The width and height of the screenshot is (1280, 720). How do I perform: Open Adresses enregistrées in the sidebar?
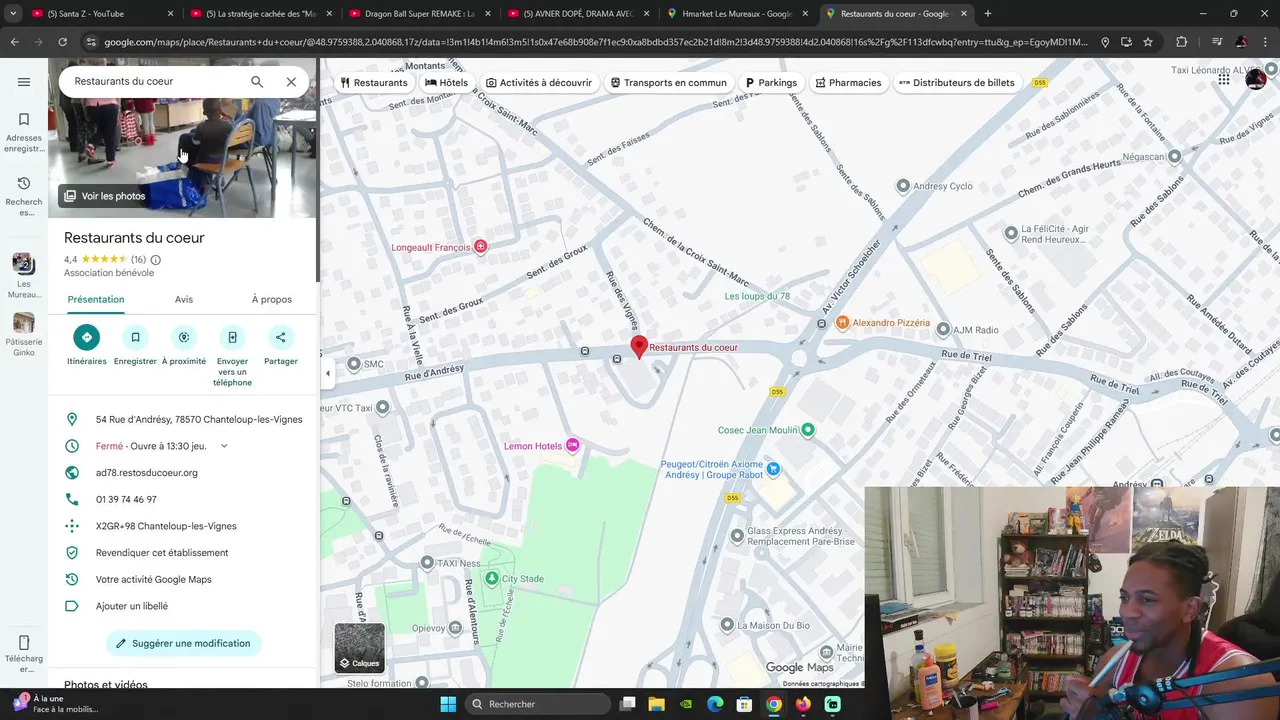(x=24, y=132)
